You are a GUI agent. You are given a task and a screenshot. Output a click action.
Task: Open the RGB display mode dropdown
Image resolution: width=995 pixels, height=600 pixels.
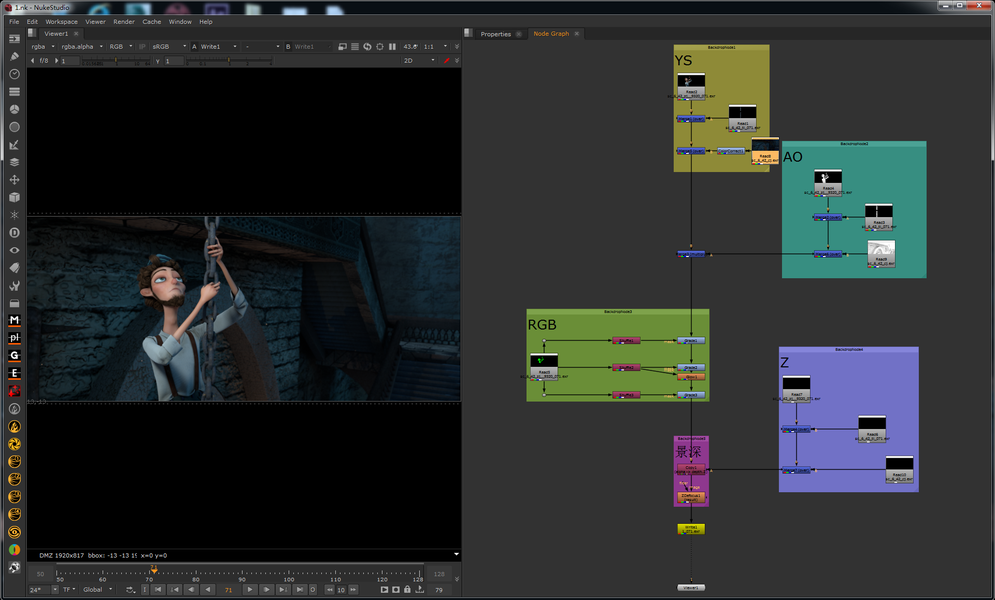point(121,46)
